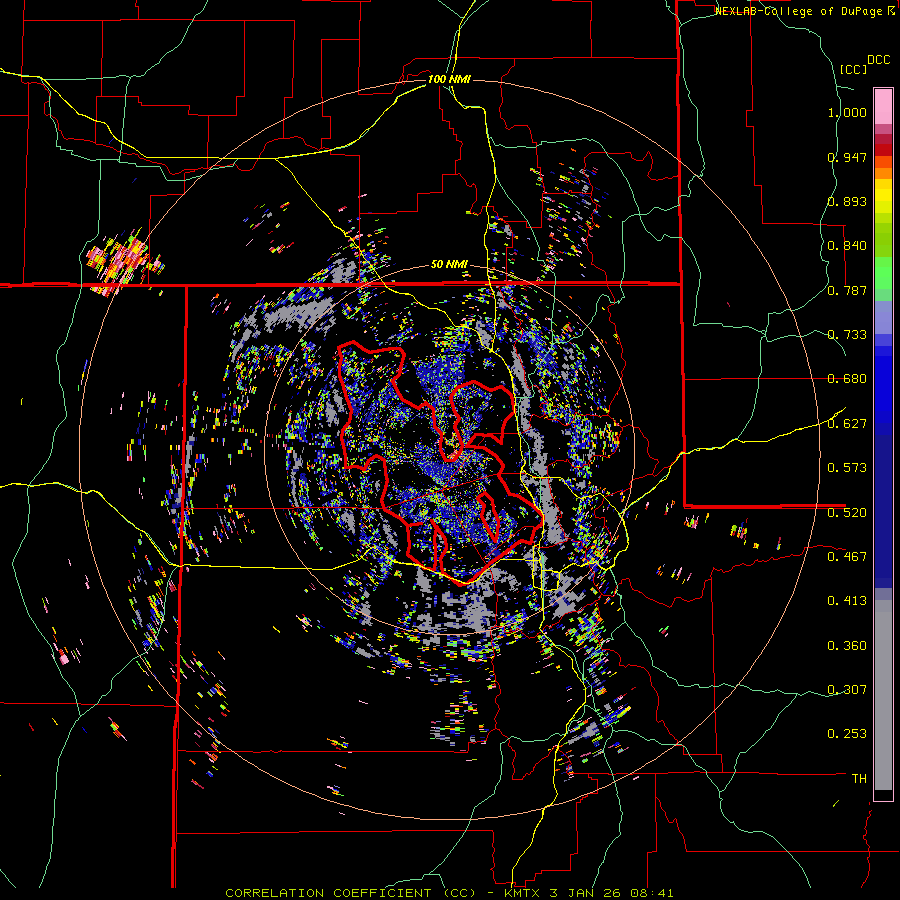This screenshot has height=900, width=900.
Task: Click the CORRELATION COEFFICIENT (CC) caption text
Action: coord(351,893)
